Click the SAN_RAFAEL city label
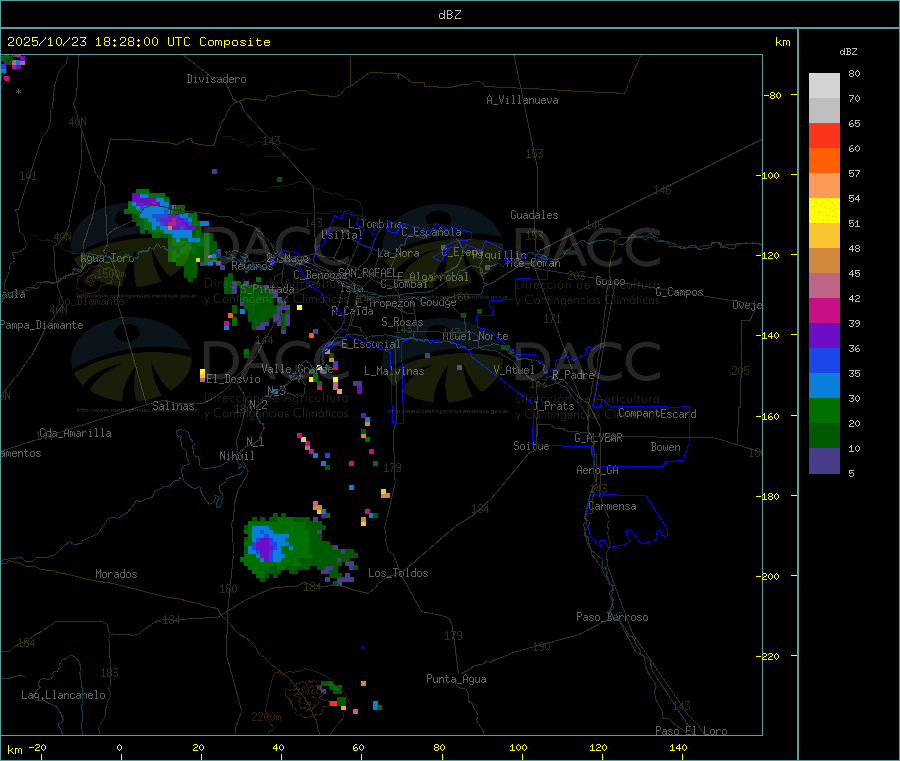 coord(368,272)
